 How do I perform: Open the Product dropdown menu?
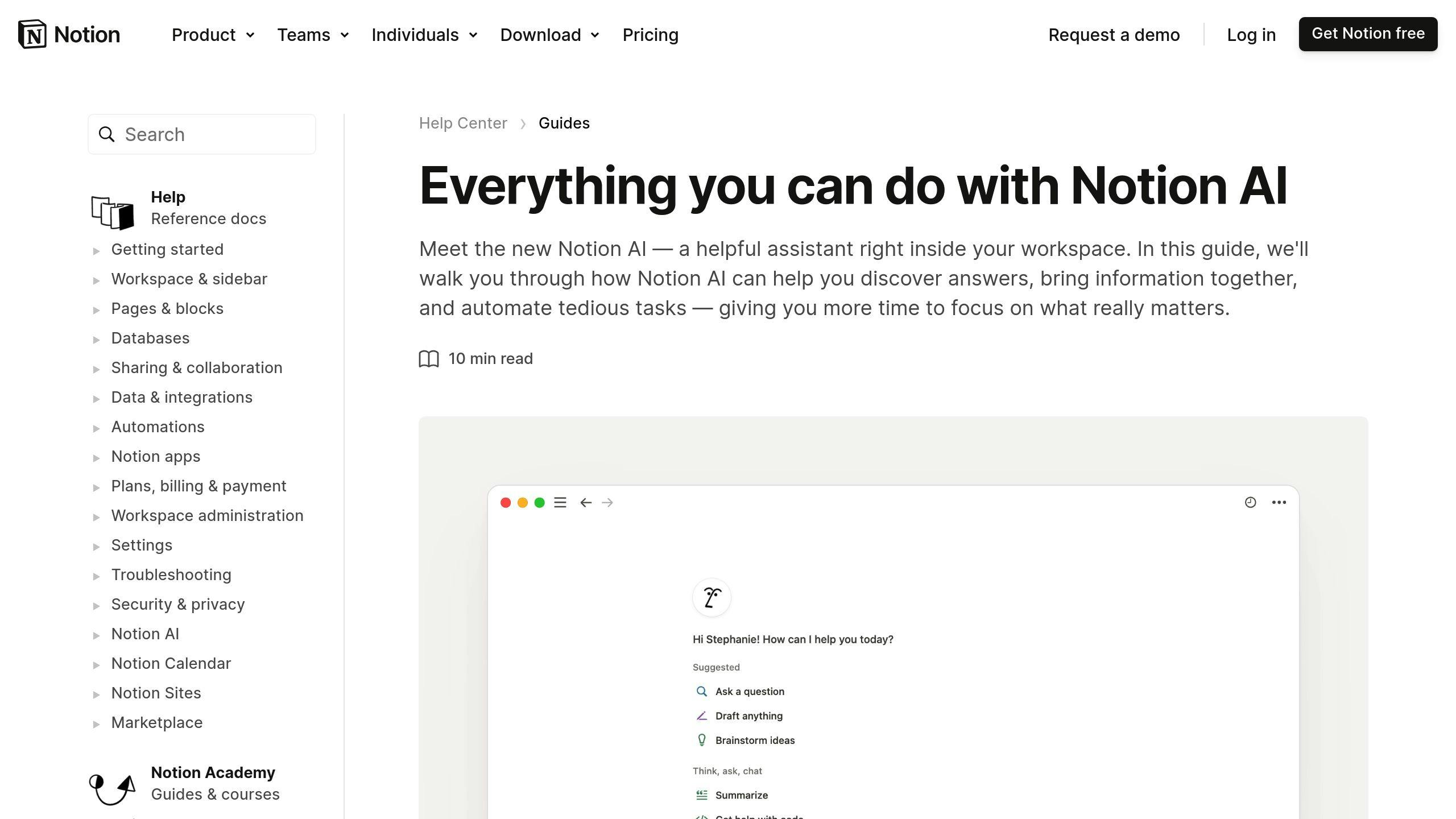coord(213,35)
